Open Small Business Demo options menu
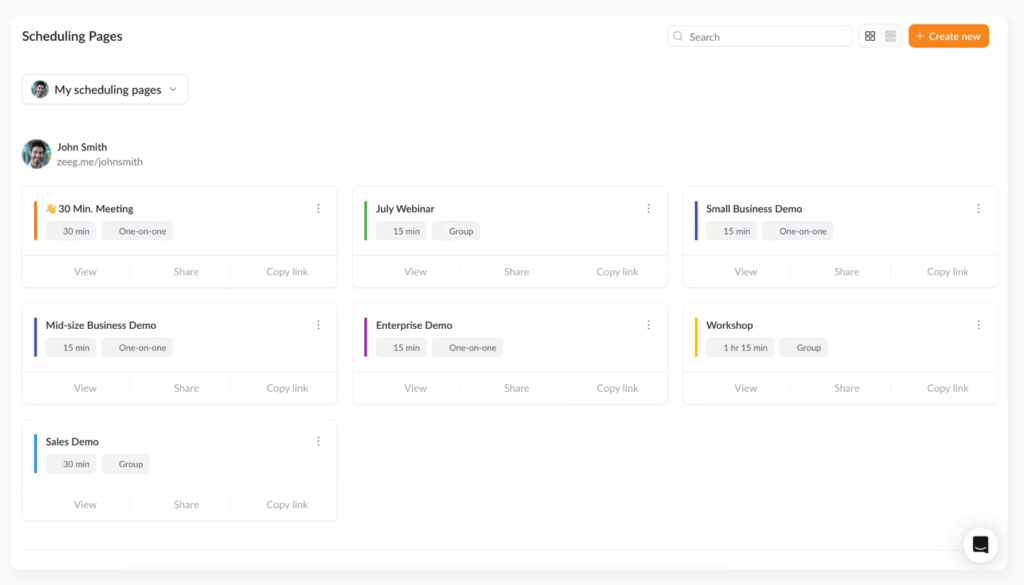 pos(978,208)
